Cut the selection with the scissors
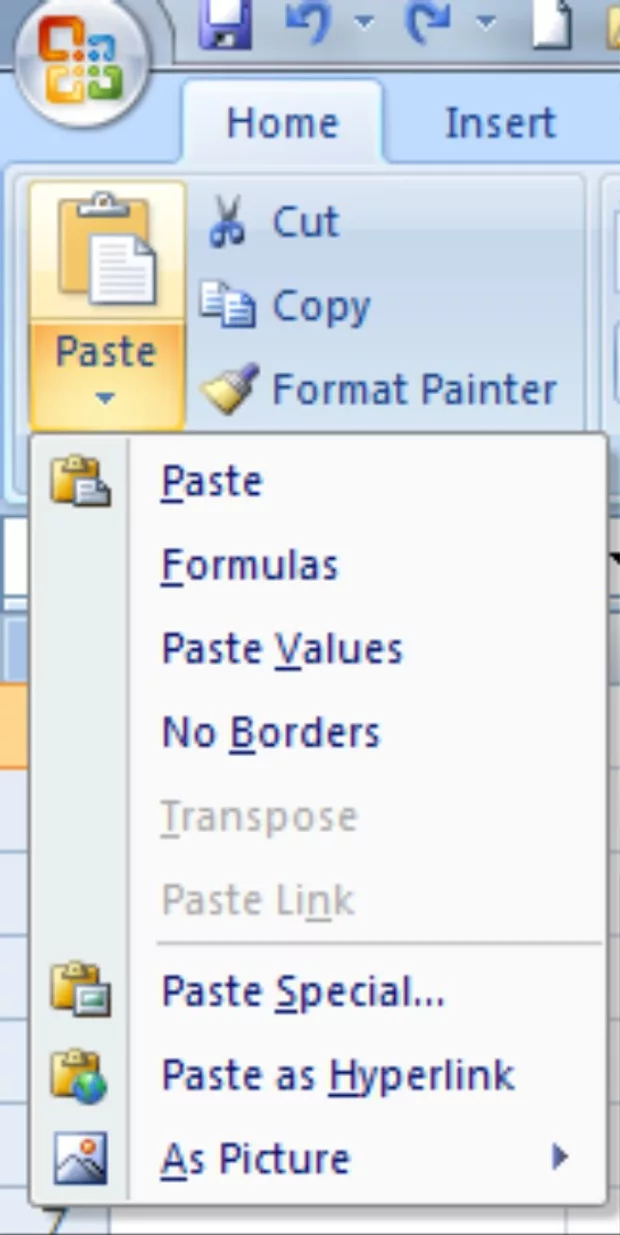Screen dimensions: 620x1235 (273, 222)
